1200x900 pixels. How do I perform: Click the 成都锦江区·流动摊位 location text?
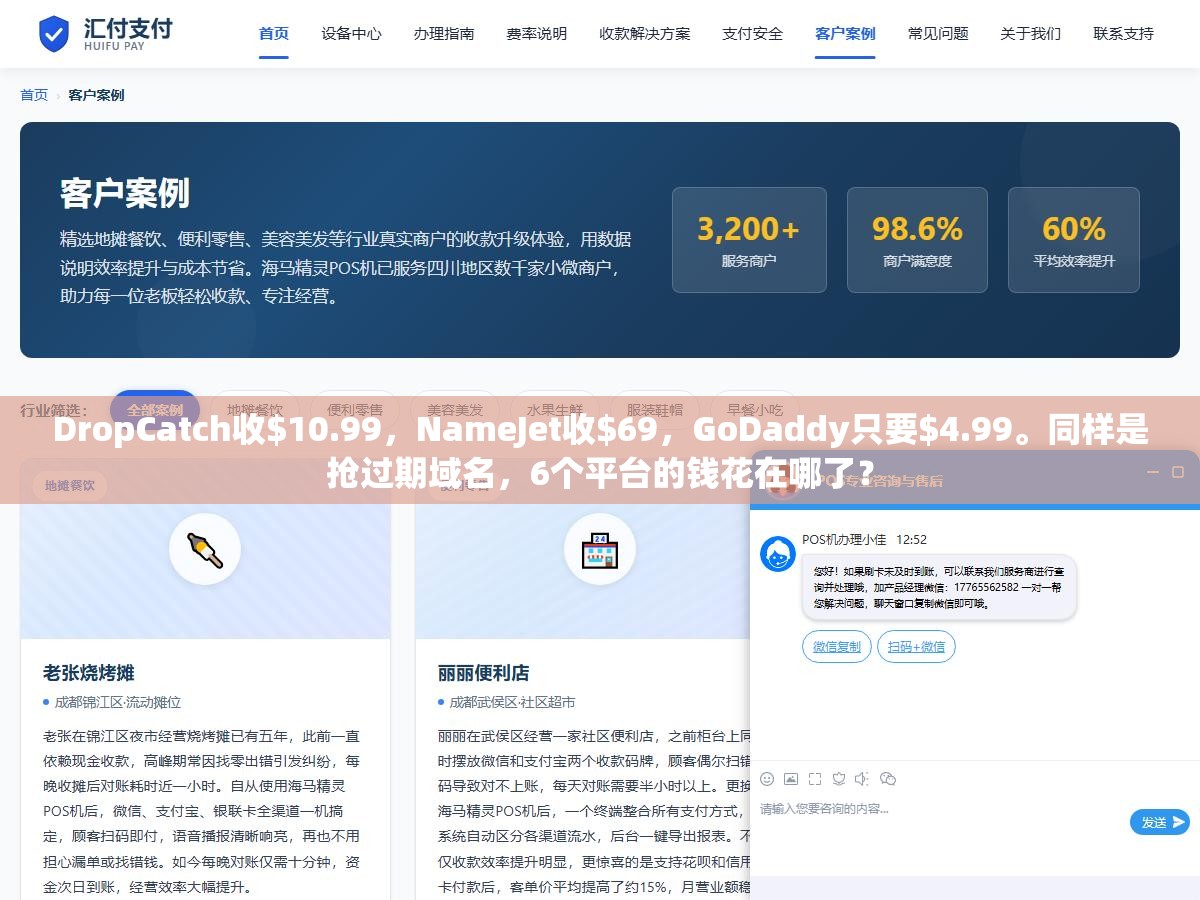point(118,702)
